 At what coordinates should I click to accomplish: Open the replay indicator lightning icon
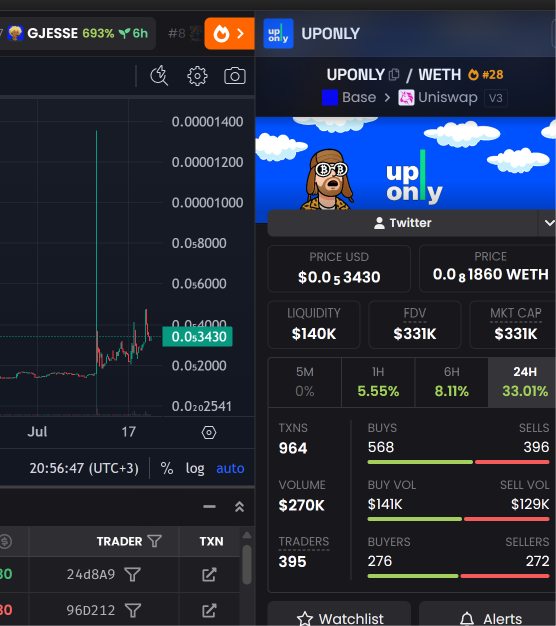159,75
